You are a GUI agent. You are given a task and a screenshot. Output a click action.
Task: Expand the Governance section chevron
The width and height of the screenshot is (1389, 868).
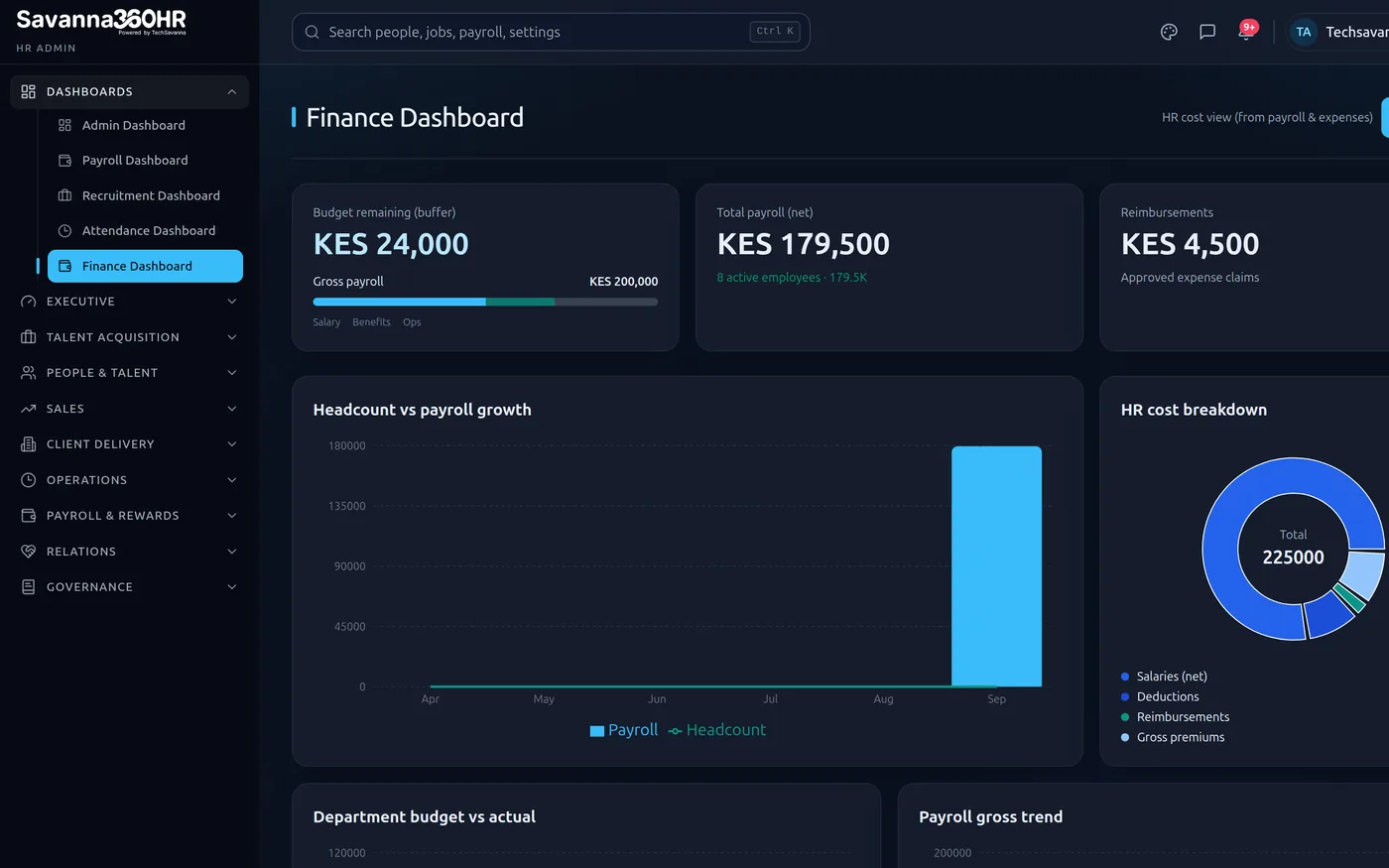coord(231,587)
